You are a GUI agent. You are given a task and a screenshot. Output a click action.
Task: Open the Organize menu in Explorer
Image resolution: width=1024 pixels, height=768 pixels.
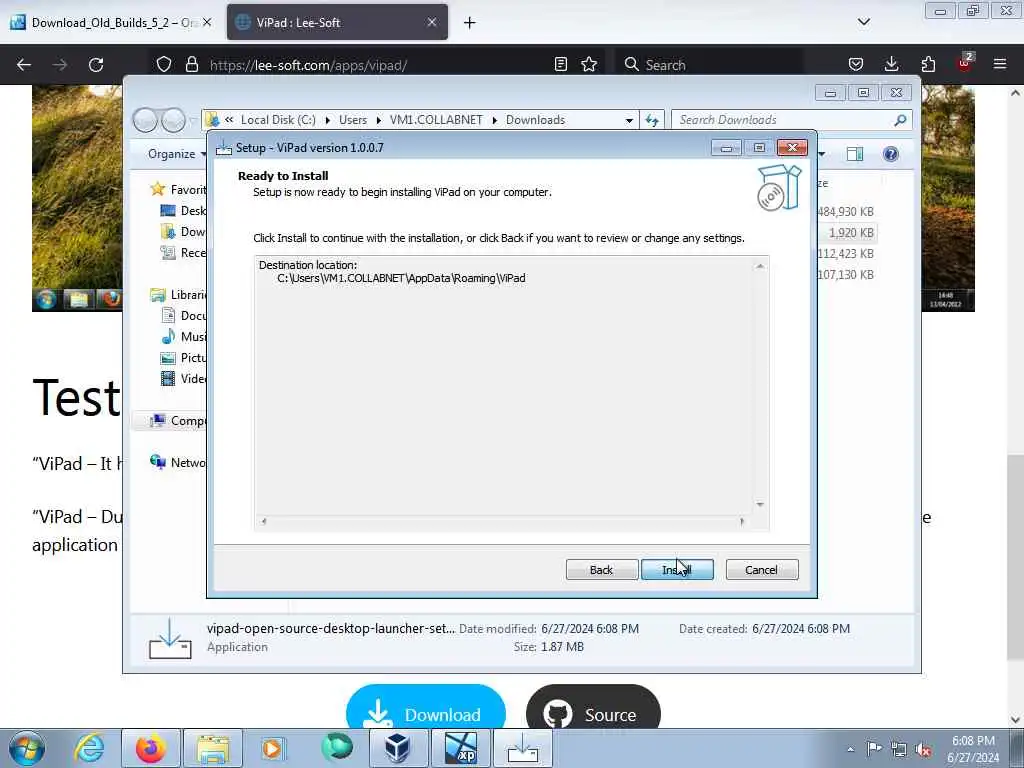pyautogui.click(x=175, y=154)
